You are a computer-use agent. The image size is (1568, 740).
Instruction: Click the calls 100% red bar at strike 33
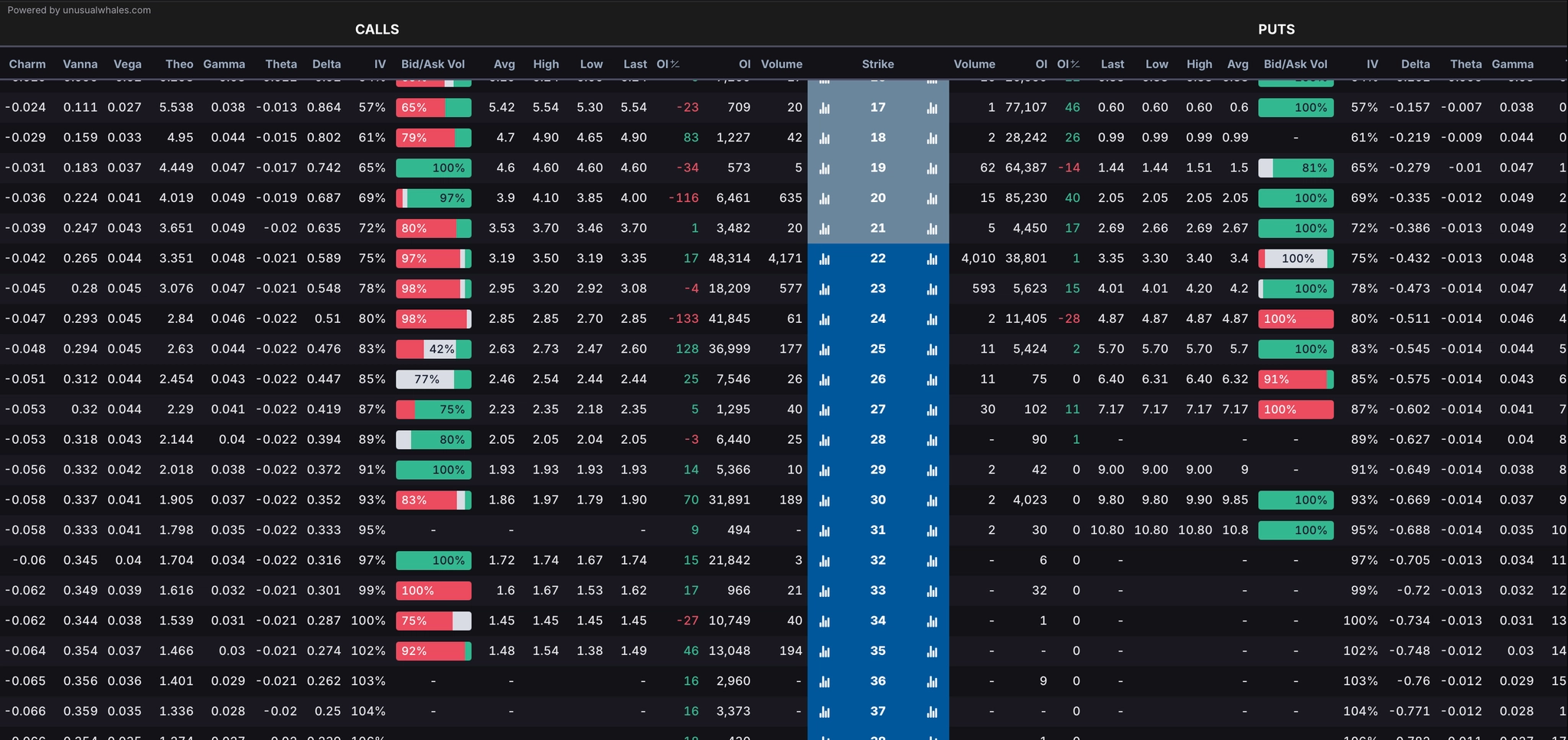point(433,591)
